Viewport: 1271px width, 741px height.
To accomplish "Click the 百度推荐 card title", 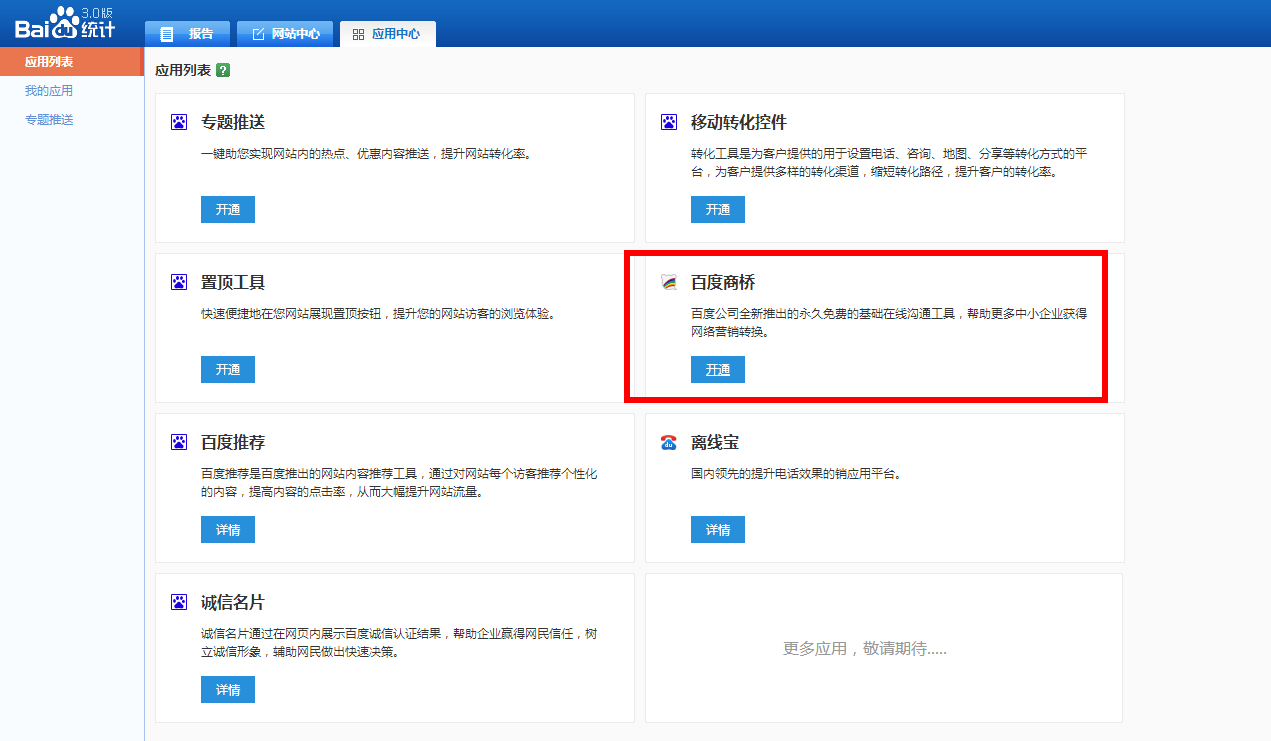I will [x=233, y=442].
